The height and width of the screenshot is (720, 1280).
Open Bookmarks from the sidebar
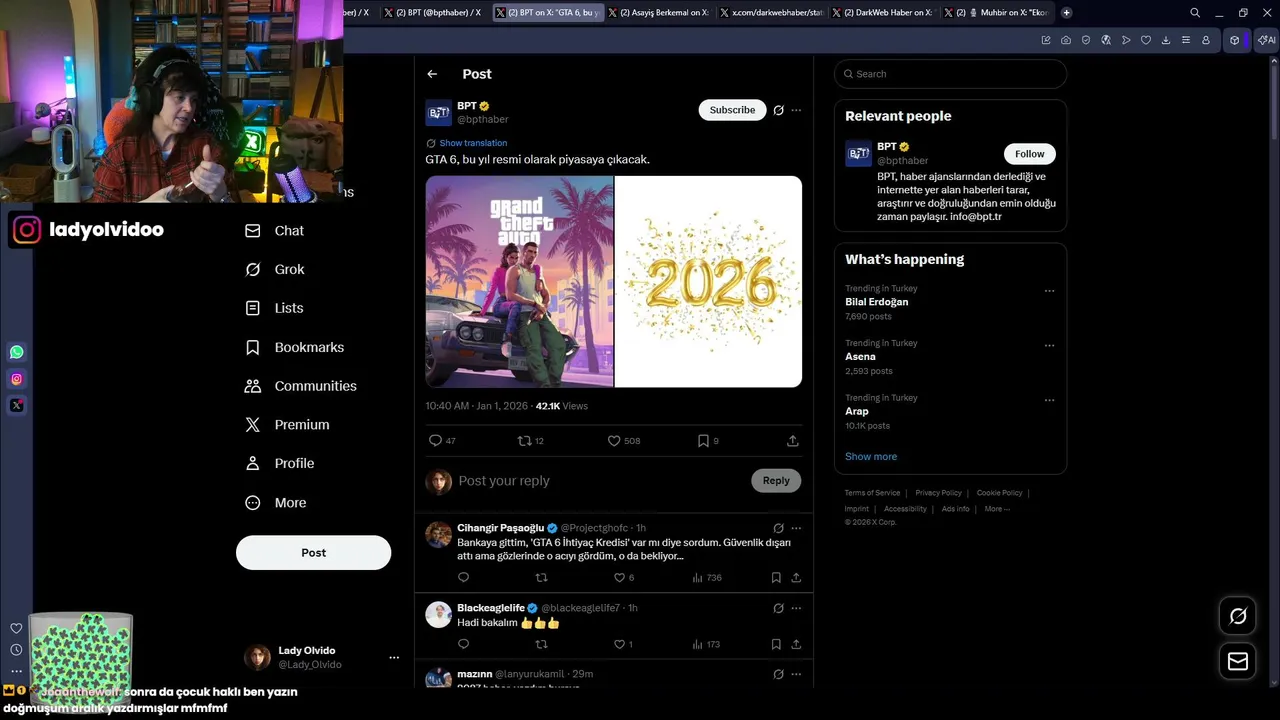click(295, 347)
